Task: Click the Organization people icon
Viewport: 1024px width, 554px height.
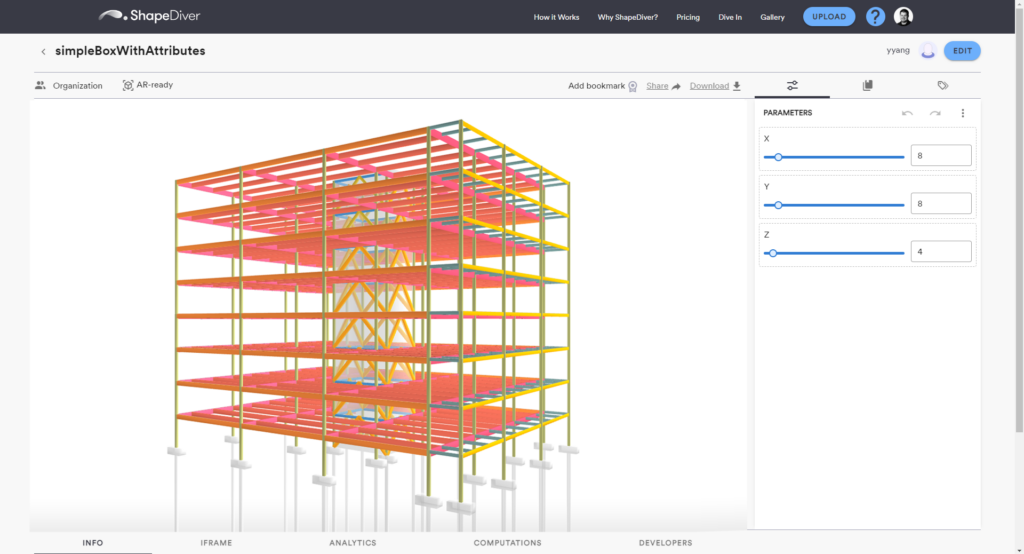Action: 40,86
